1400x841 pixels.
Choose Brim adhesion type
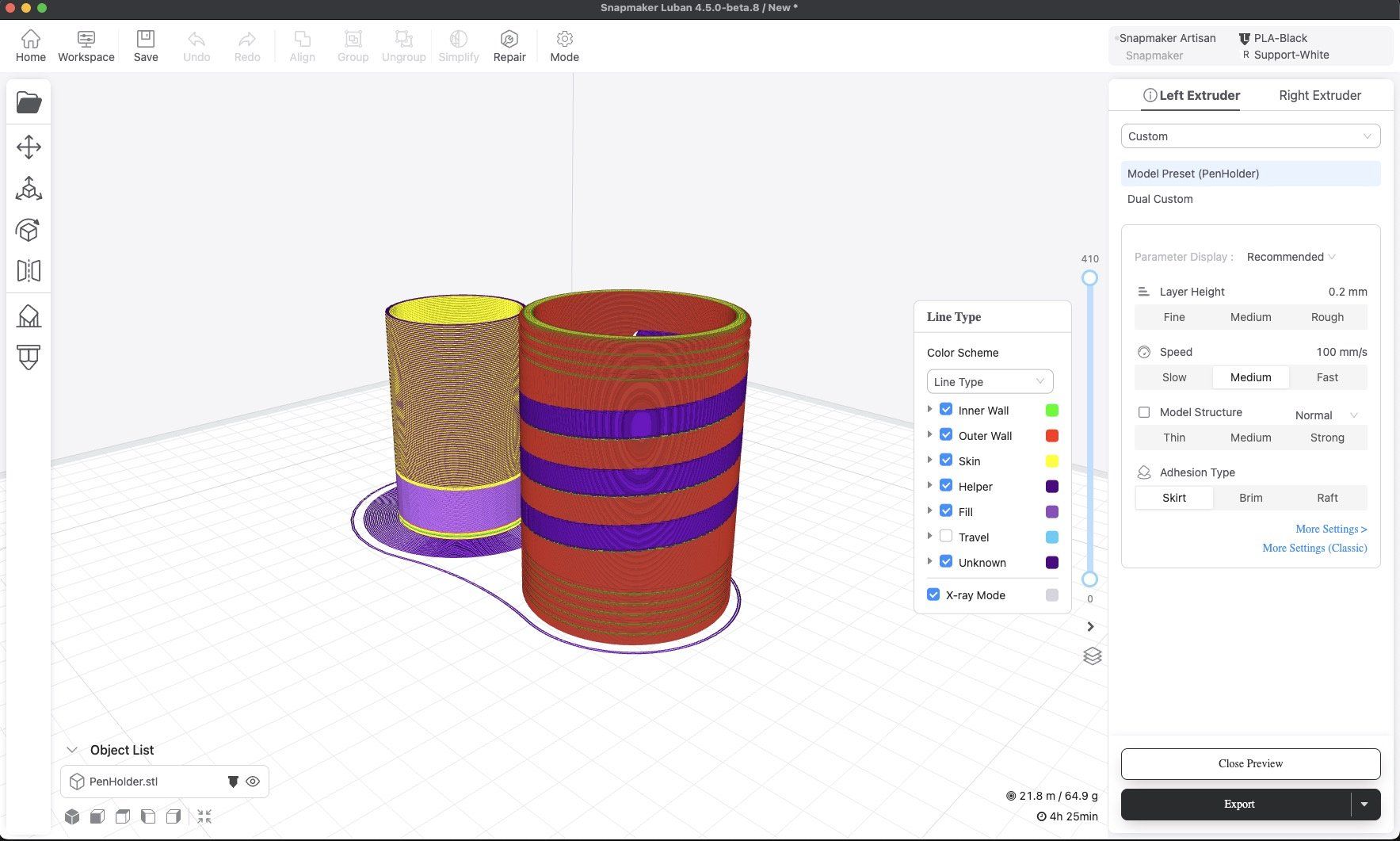1250,498
